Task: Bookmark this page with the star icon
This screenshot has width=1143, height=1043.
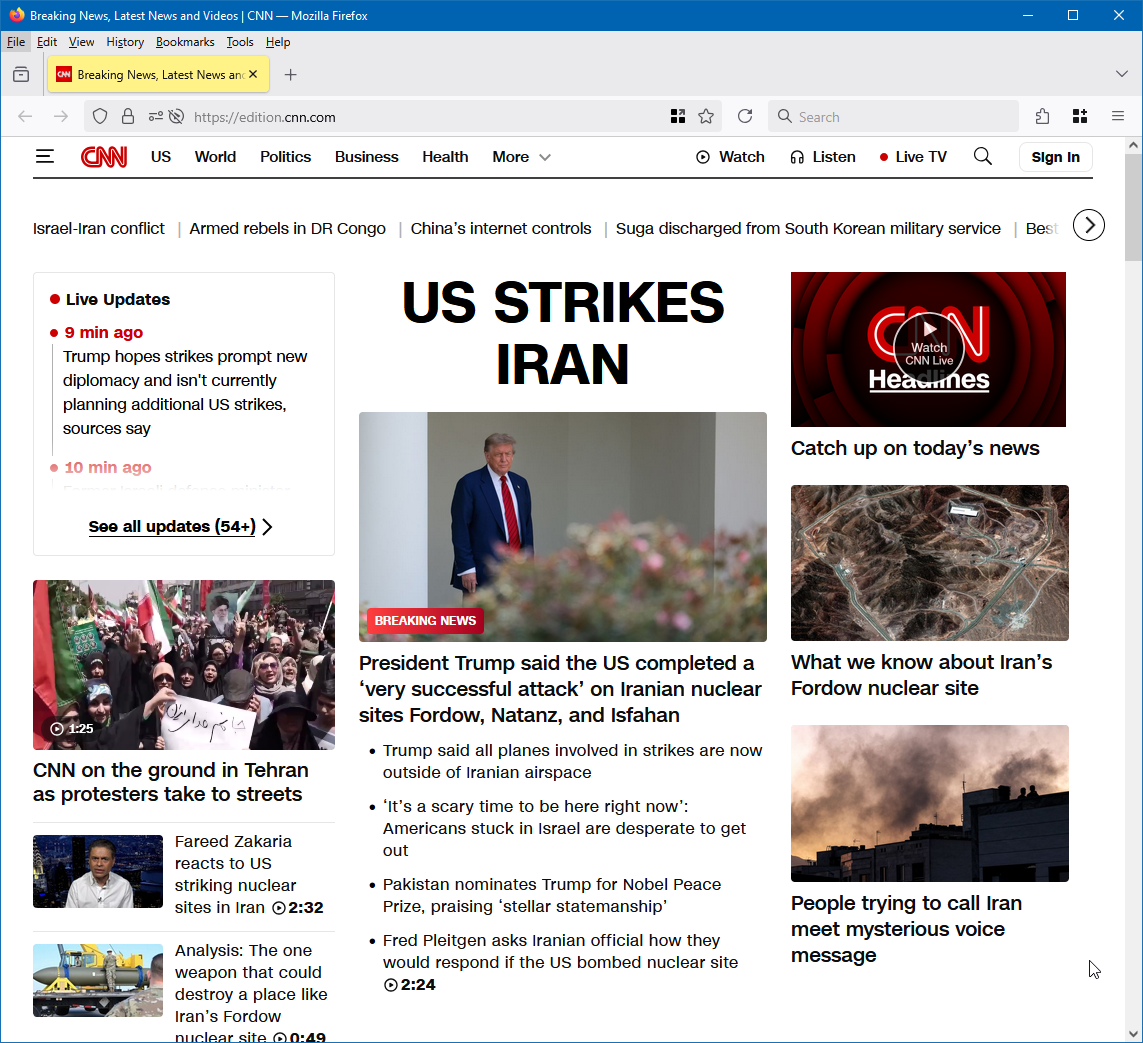Action: (x=706, y=117)
